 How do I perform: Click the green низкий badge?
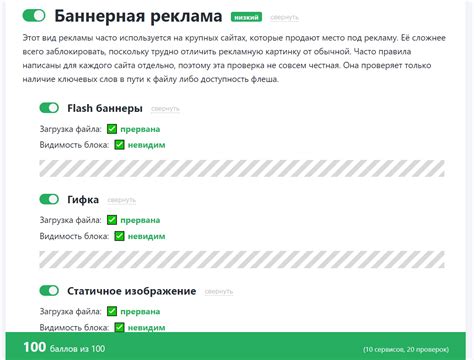point(246,17)
